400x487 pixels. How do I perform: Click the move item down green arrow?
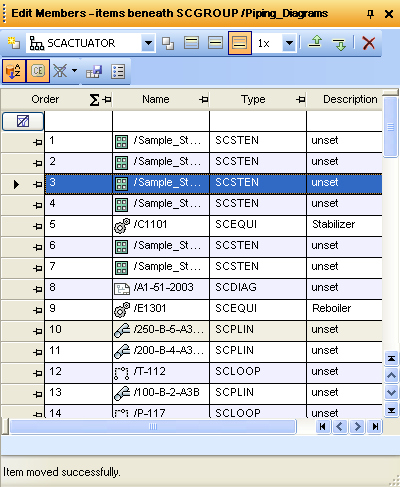click(x=339, y=44)
